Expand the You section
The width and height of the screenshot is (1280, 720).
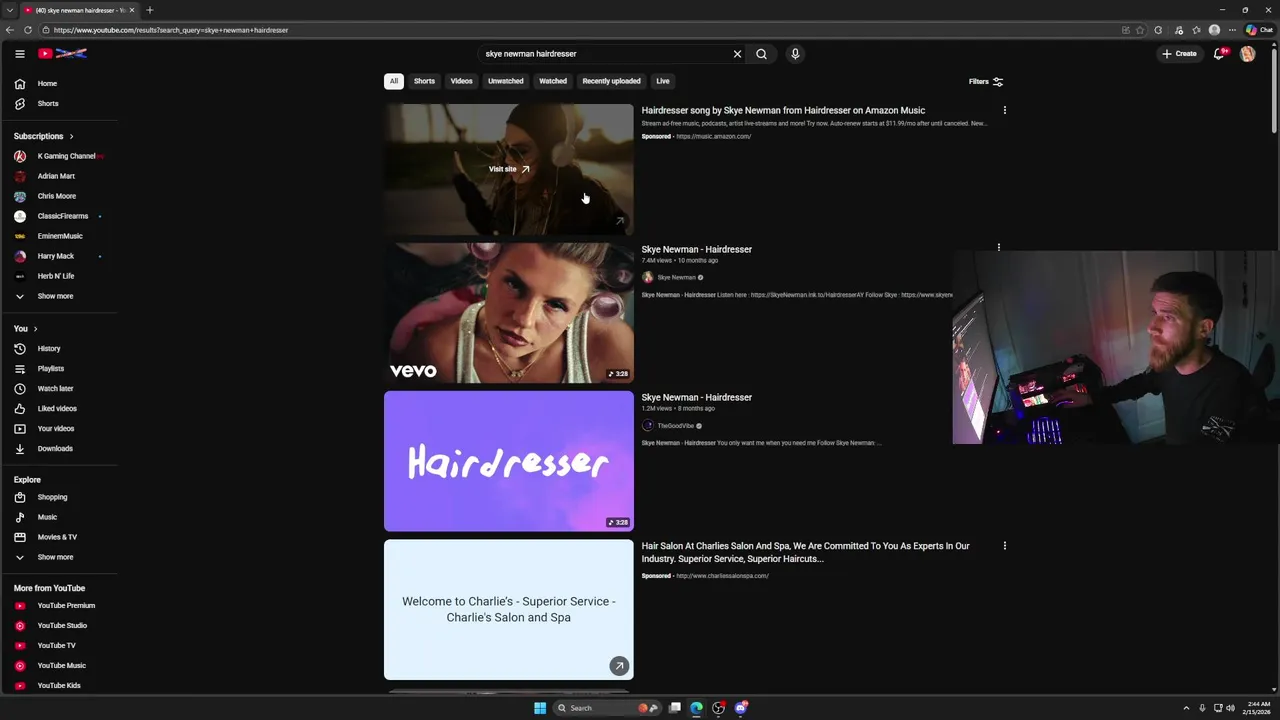tap(26, 329)
